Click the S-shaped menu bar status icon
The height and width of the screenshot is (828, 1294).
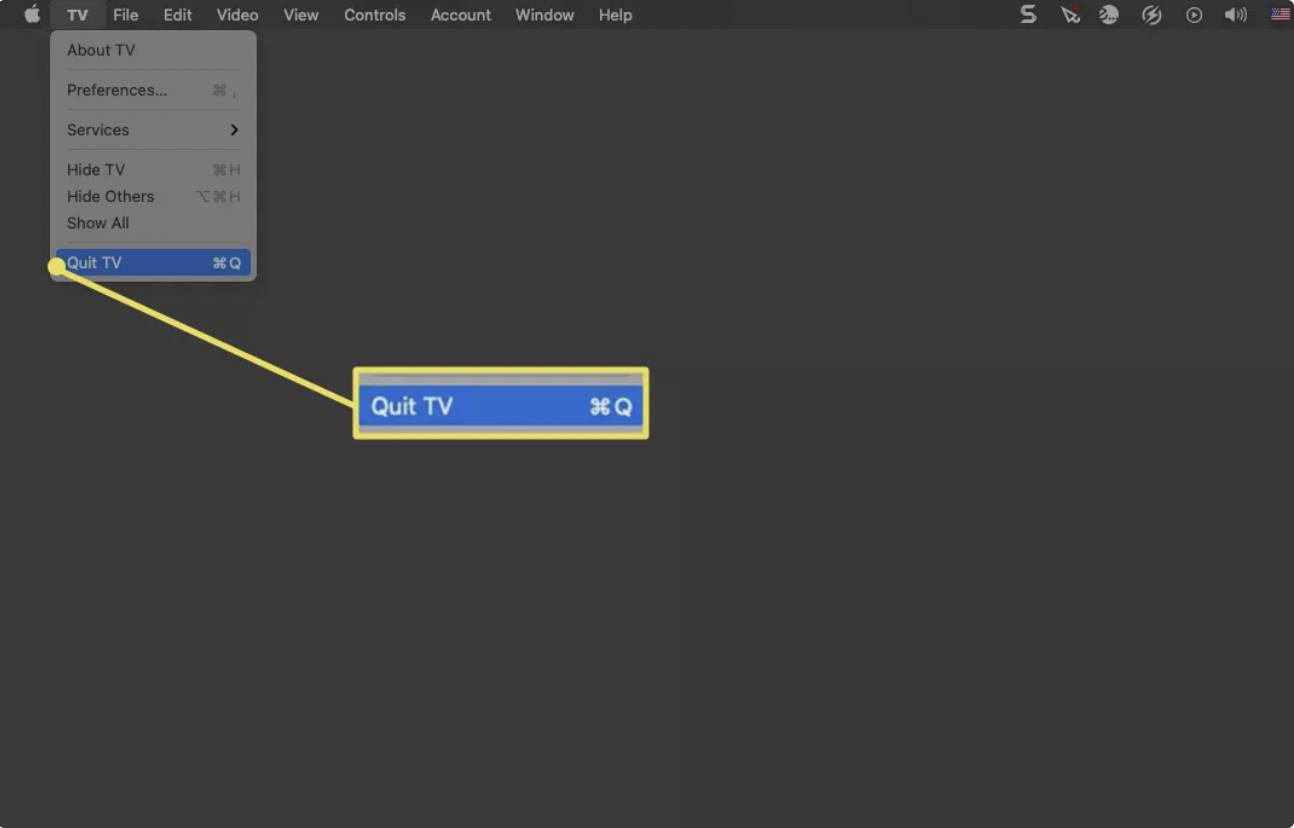[1028, 14]
